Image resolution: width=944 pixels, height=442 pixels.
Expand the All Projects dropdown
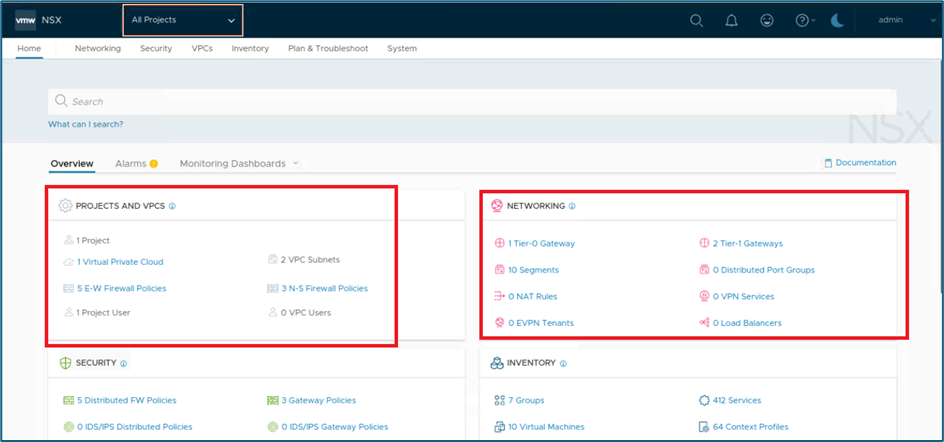(183, 20)
